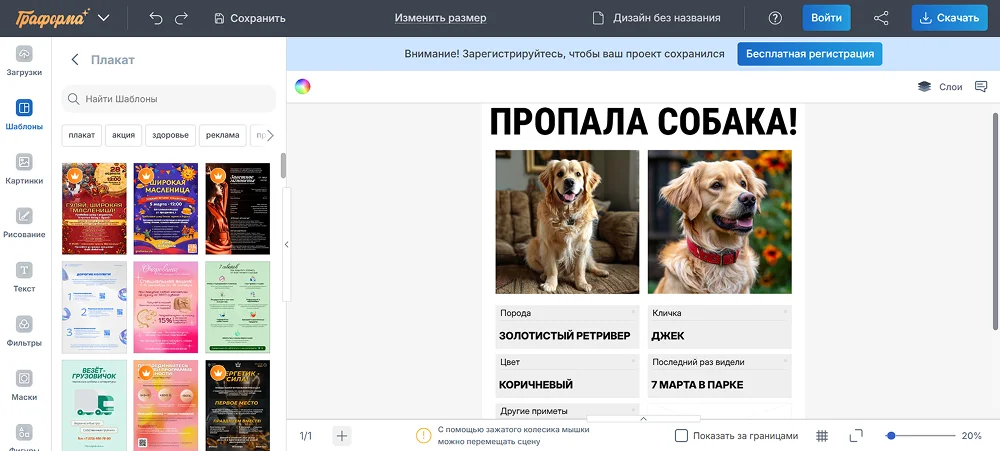
Task: Open the help question mark icon
Action: pos(775,18)
